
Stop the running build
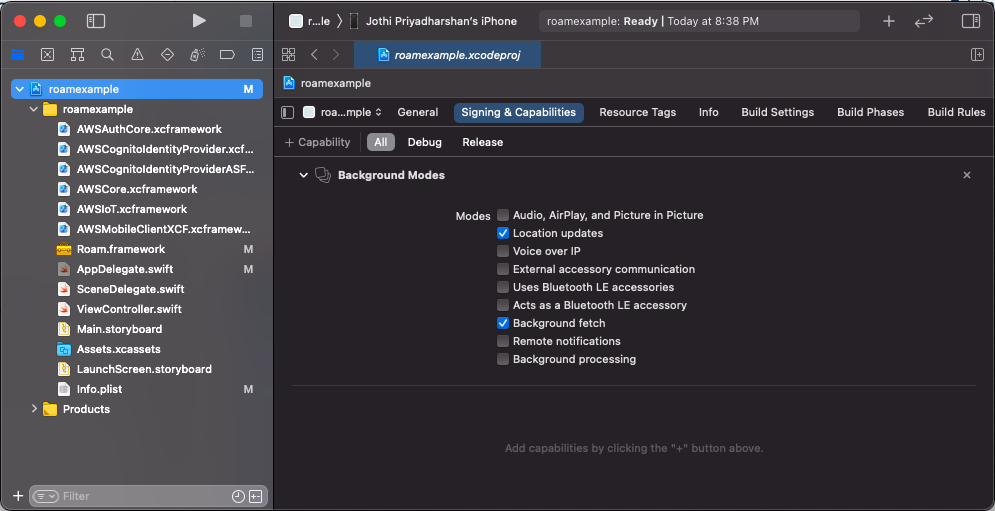coord(246,21)
